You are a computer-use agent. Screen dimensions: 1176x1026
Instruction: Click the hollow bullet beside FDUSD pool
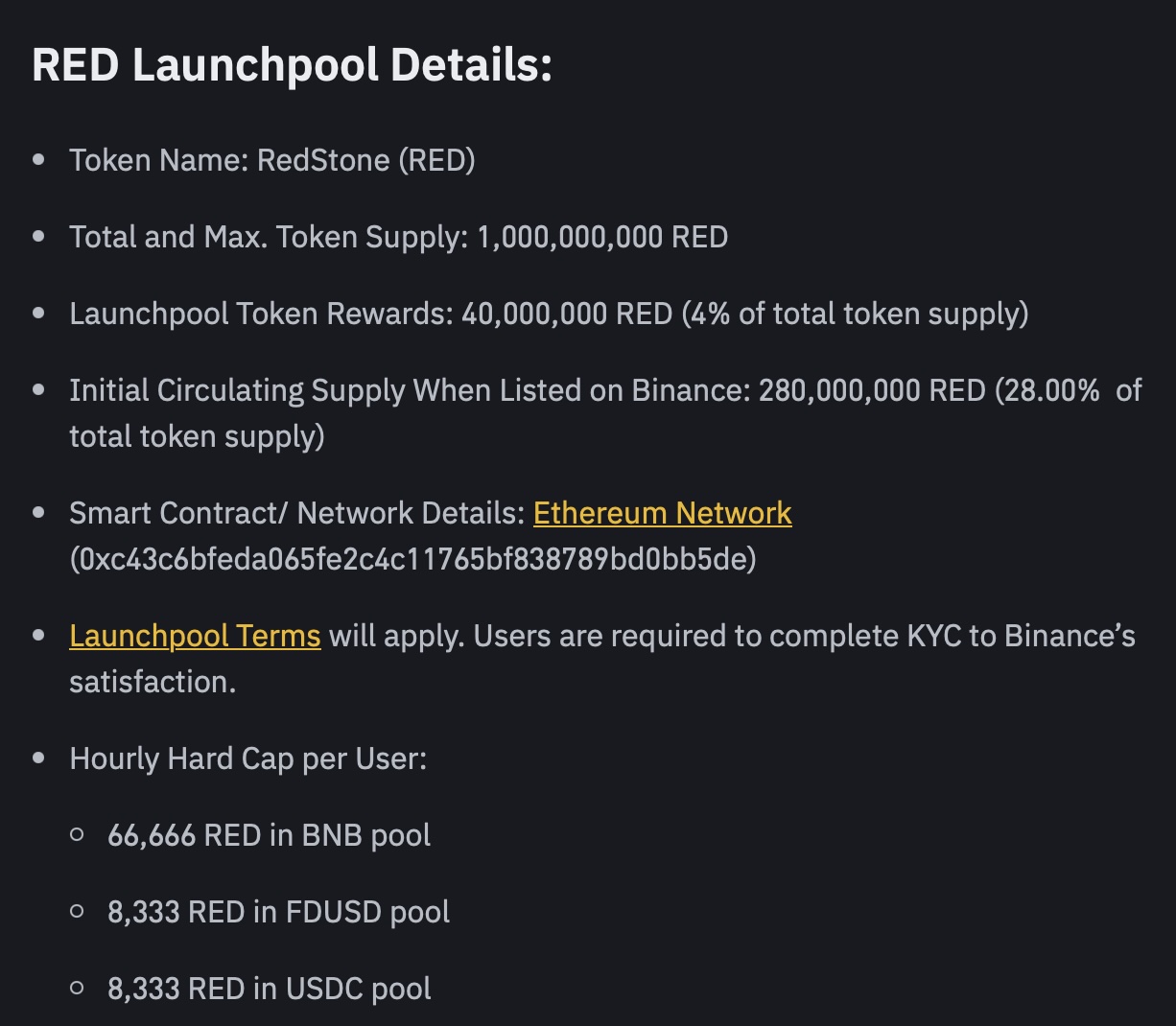coord(77,912)
